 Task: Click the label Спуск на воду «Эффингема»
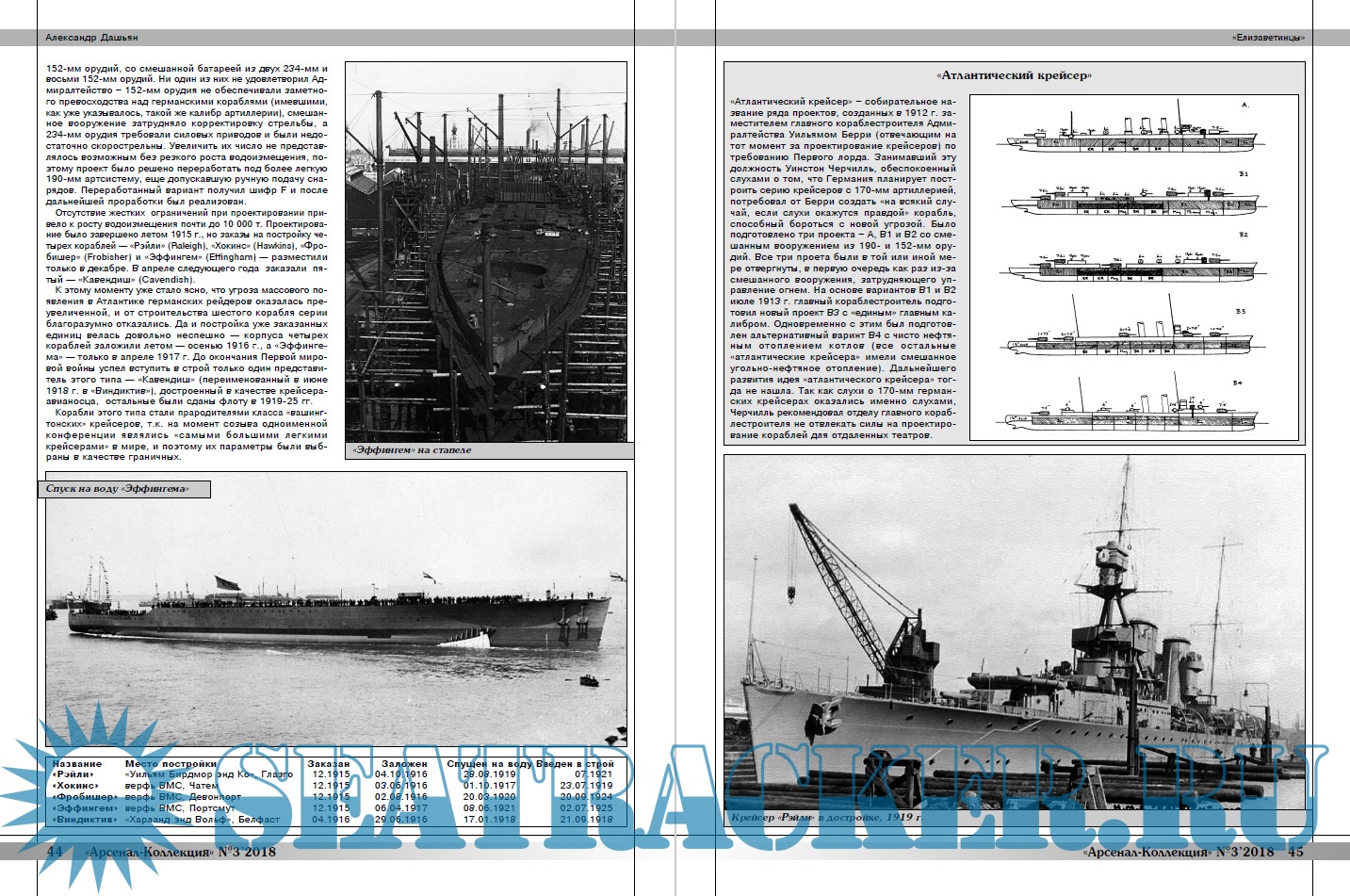[x=118, y=489]
